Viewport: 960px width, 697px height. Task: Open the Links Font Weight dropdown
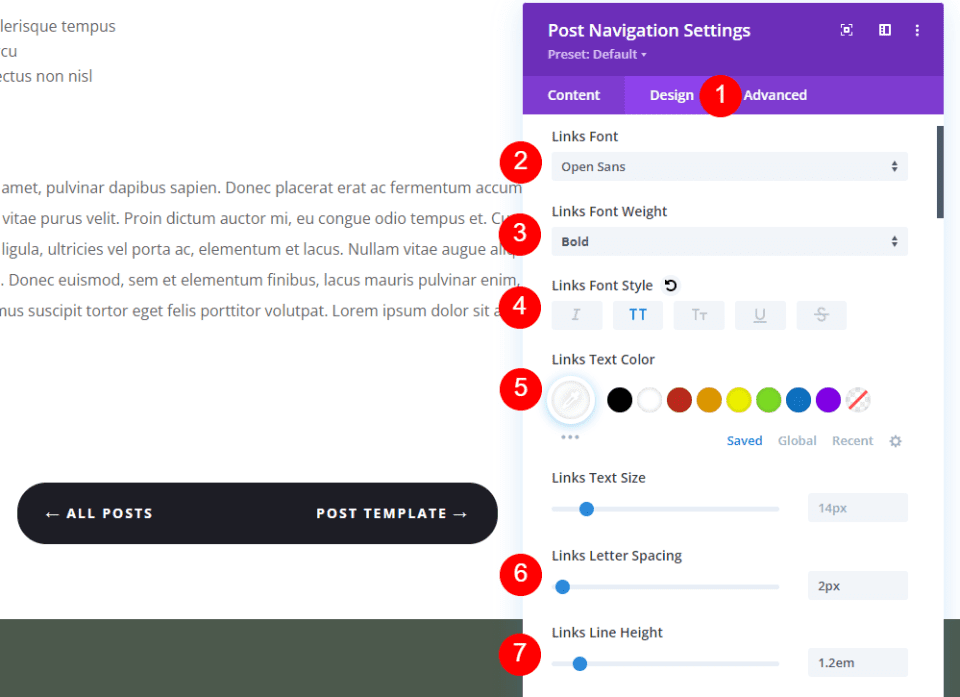pos(729,241)
